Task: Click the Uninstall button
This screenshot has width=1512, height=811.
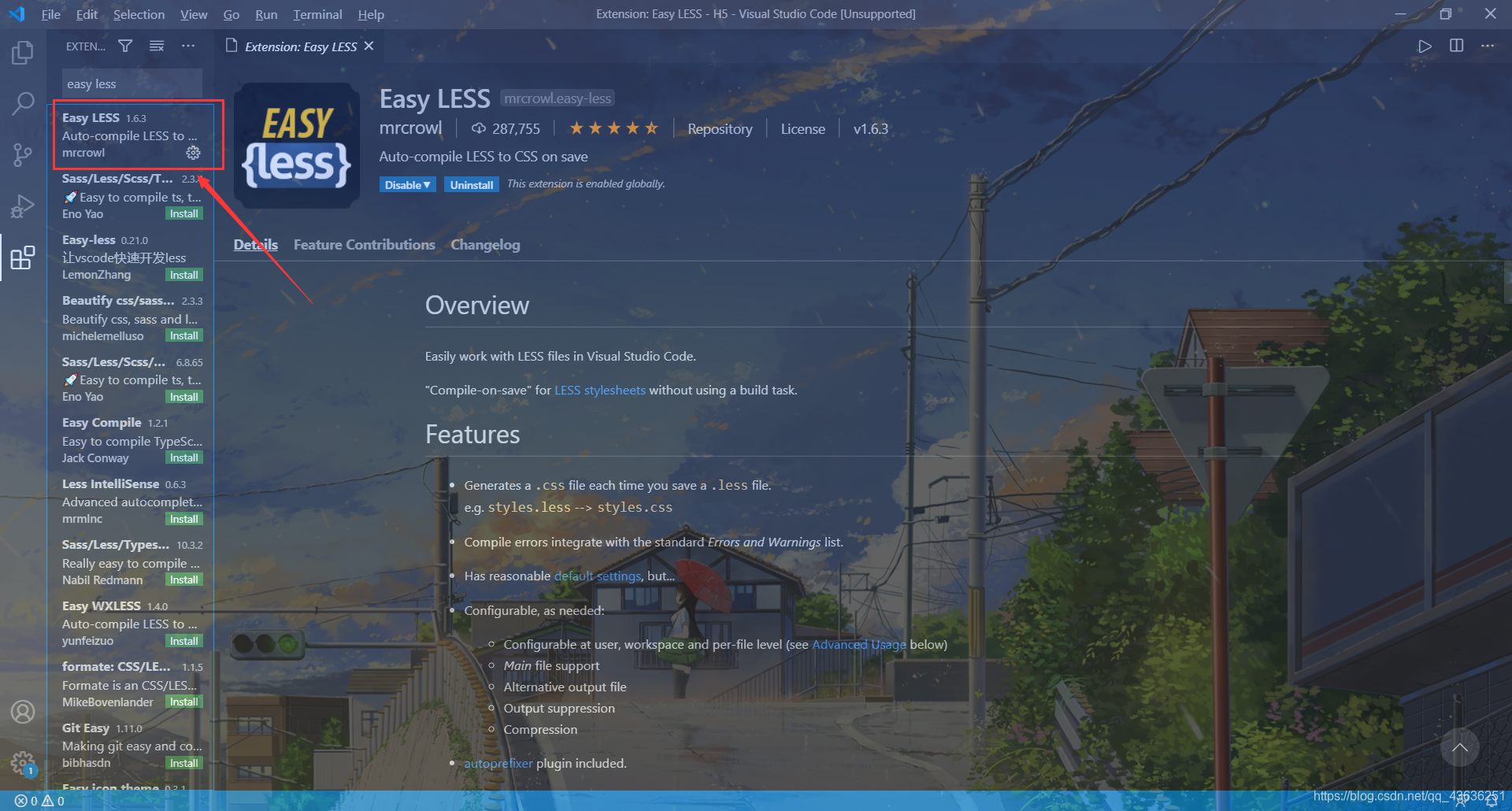Action: [x=472, y=185]
